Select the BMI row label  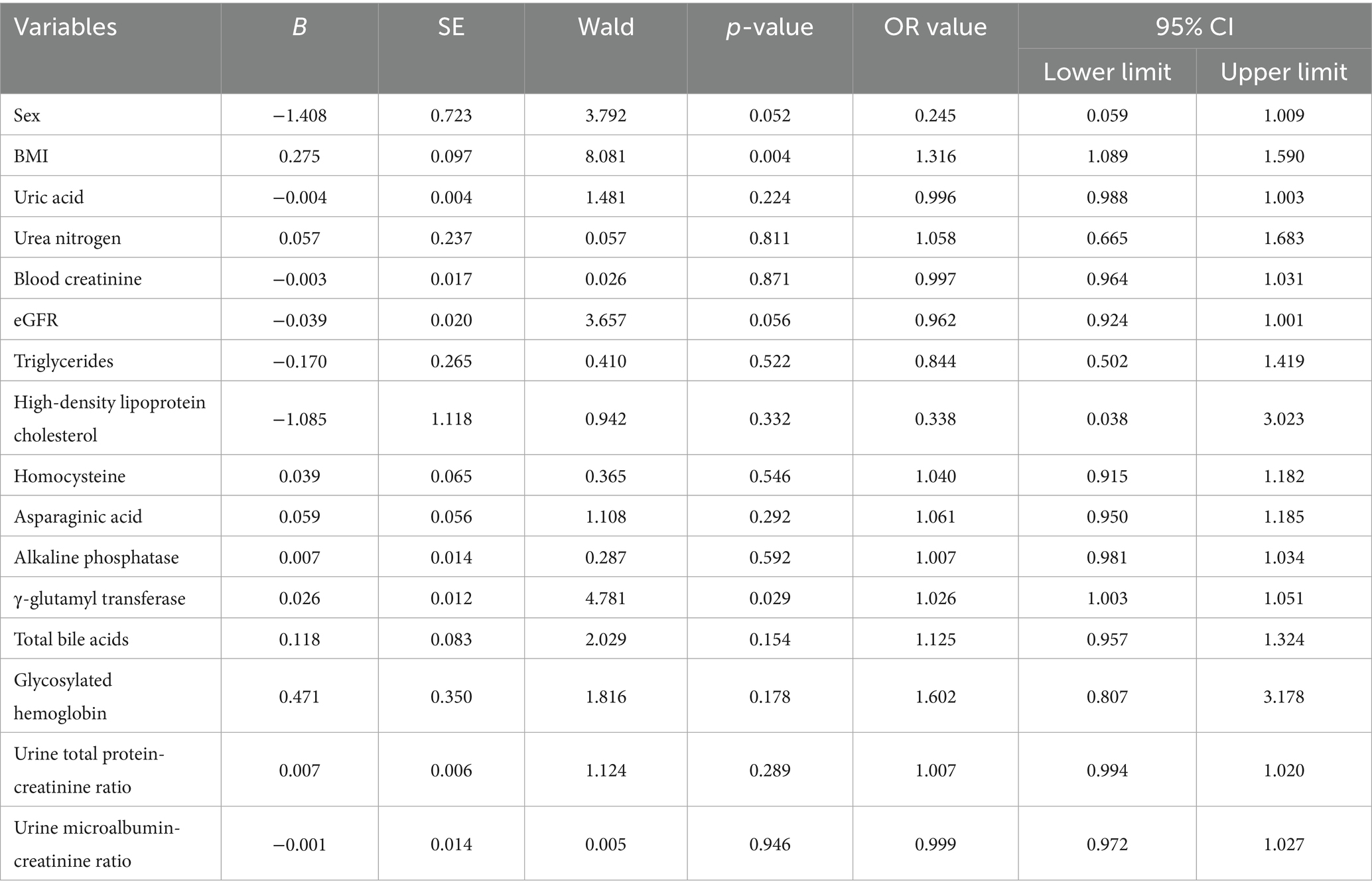coord(31,156)
